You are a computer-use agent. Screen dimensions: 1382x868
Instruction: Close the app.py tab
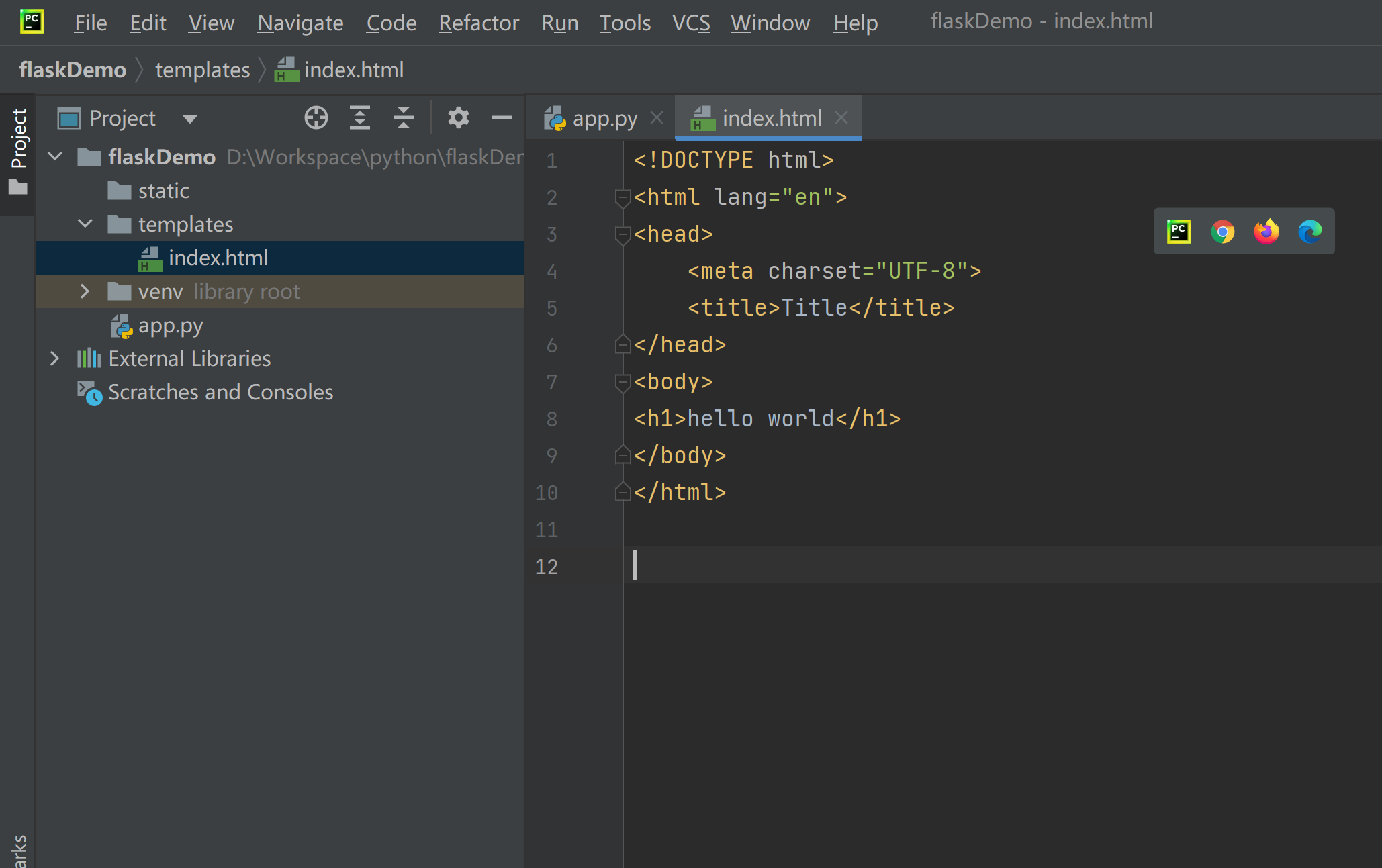(657, 118)
